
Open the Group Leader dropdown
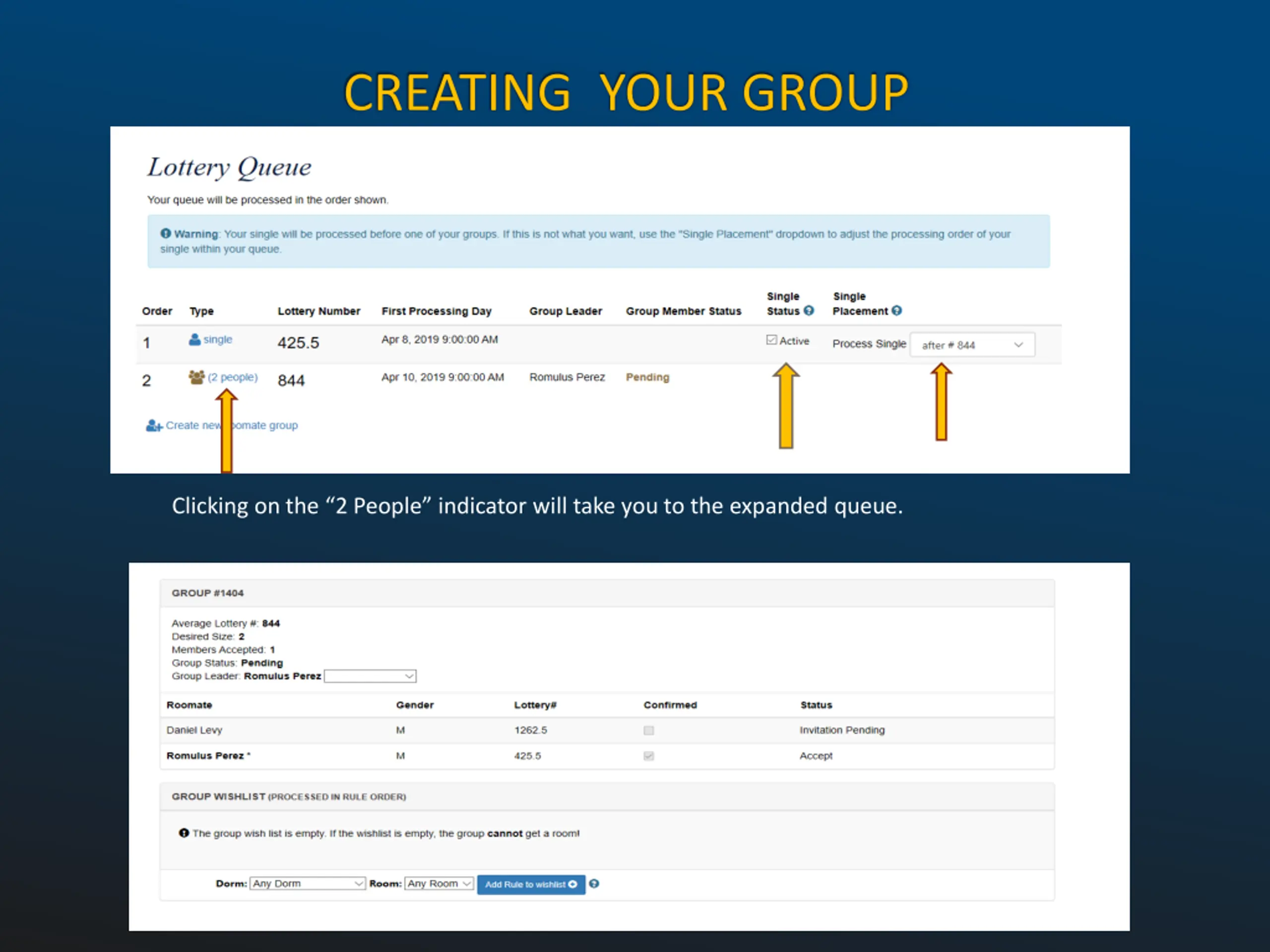coord(370,676)
